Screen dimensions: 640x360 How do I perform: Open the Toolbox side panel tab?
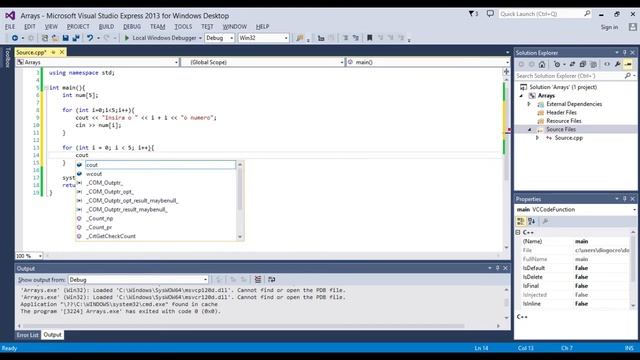(x=7, y=57)
